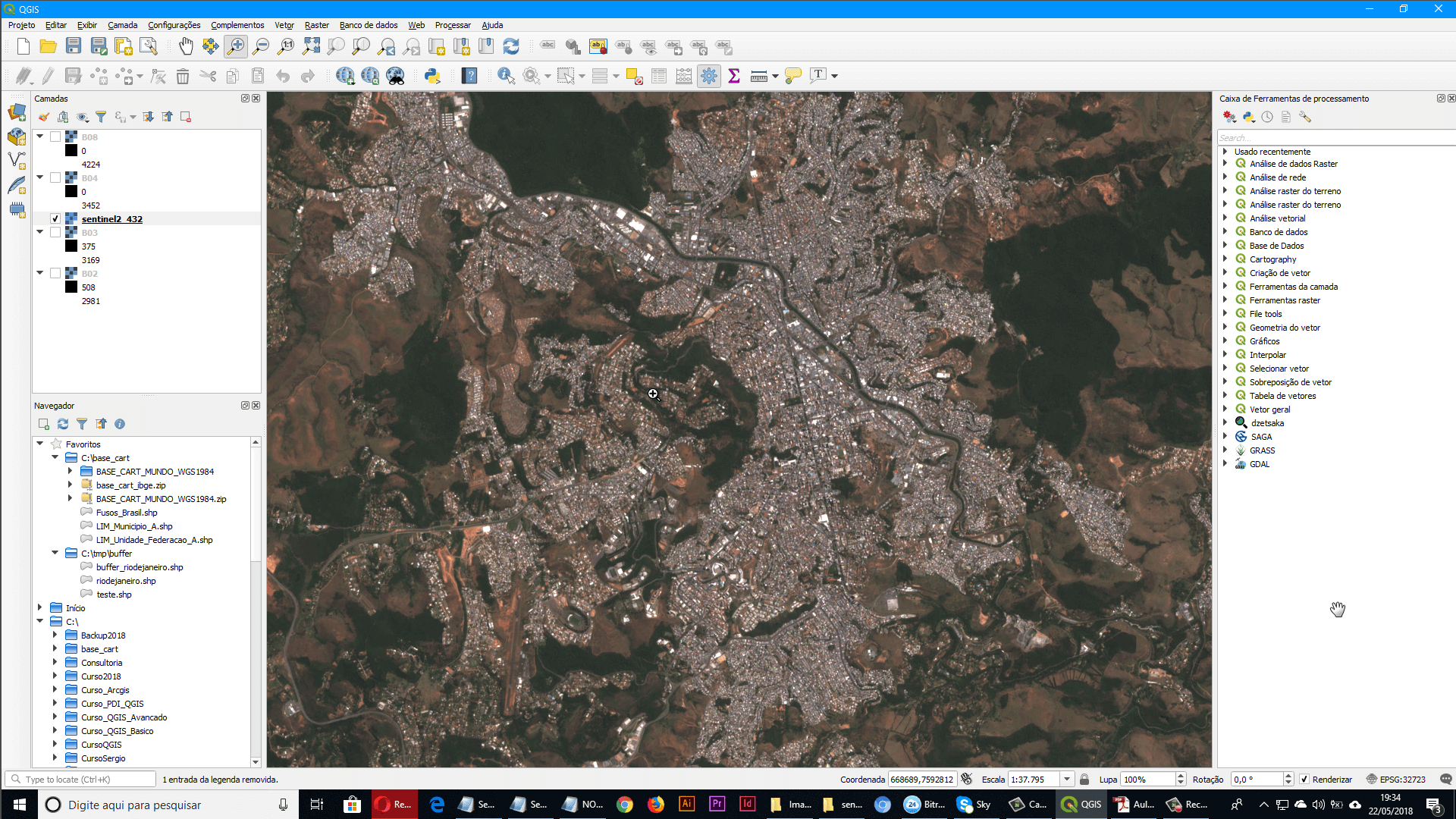The height and width of the screenshot is (819, 1456).
Task: Activate the Zoom In tool
Action: tap(236, 46)
